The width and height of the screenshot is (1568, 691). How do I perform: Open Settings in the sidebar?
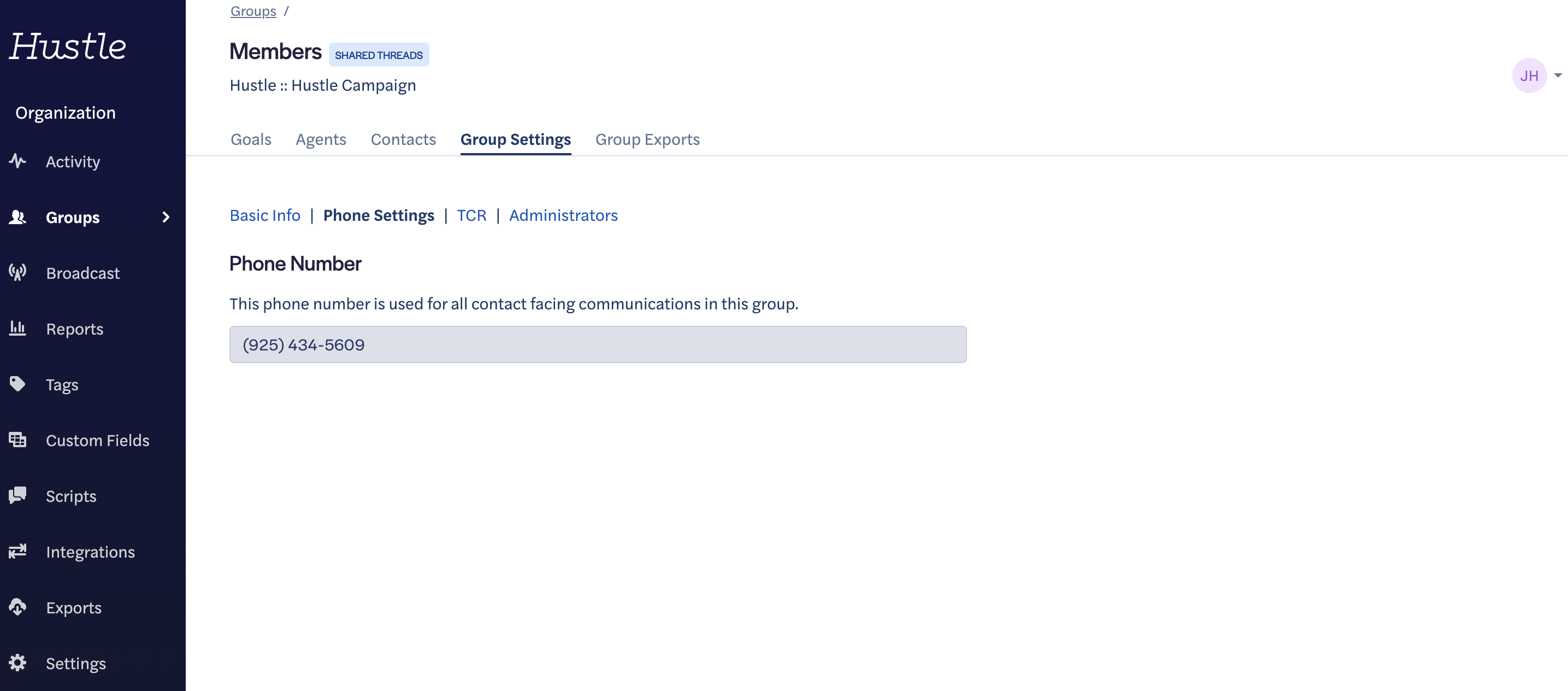(76, 664)
